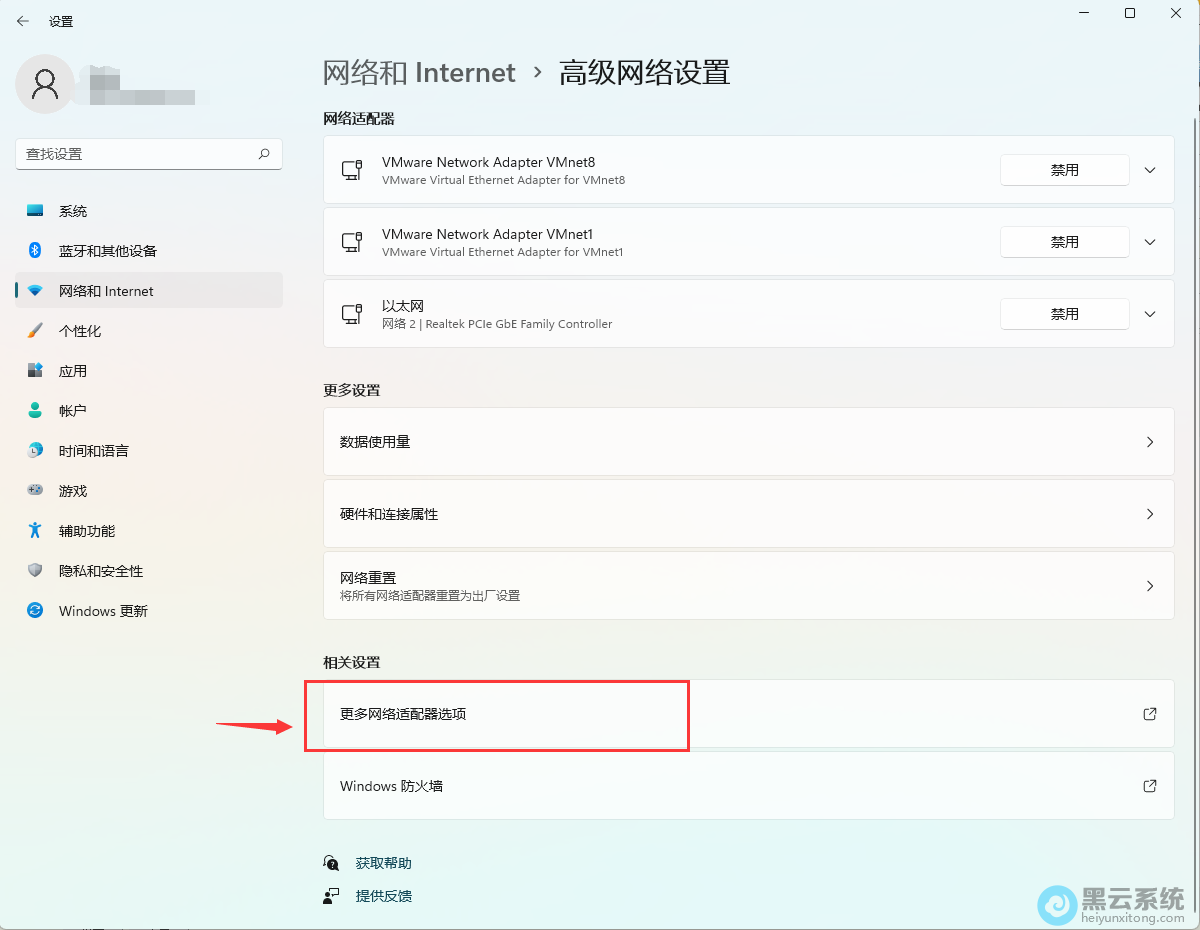
Task: Click the 查找设置 search box
Action: (x=148, y=154)
